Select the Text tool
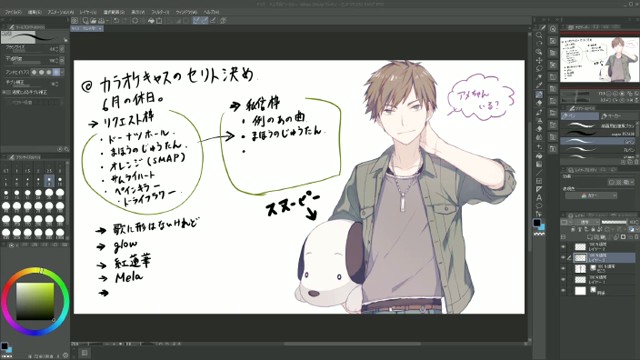The height and width of the screenshot is (360, 640). pos(539,198)
